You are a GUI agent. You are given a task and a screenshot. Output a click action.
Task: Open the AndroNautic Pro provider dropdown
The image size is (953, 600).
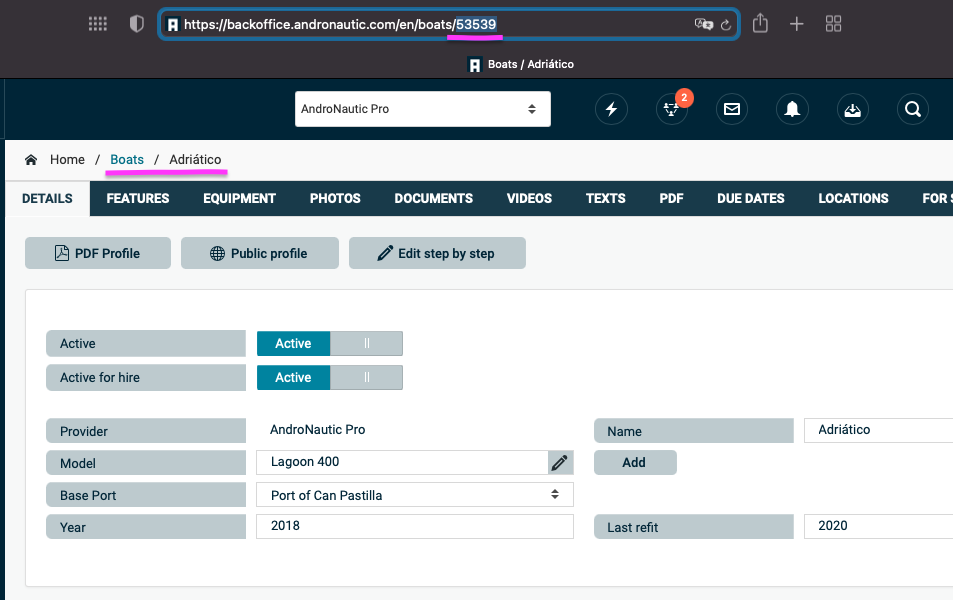pos(422,109)
